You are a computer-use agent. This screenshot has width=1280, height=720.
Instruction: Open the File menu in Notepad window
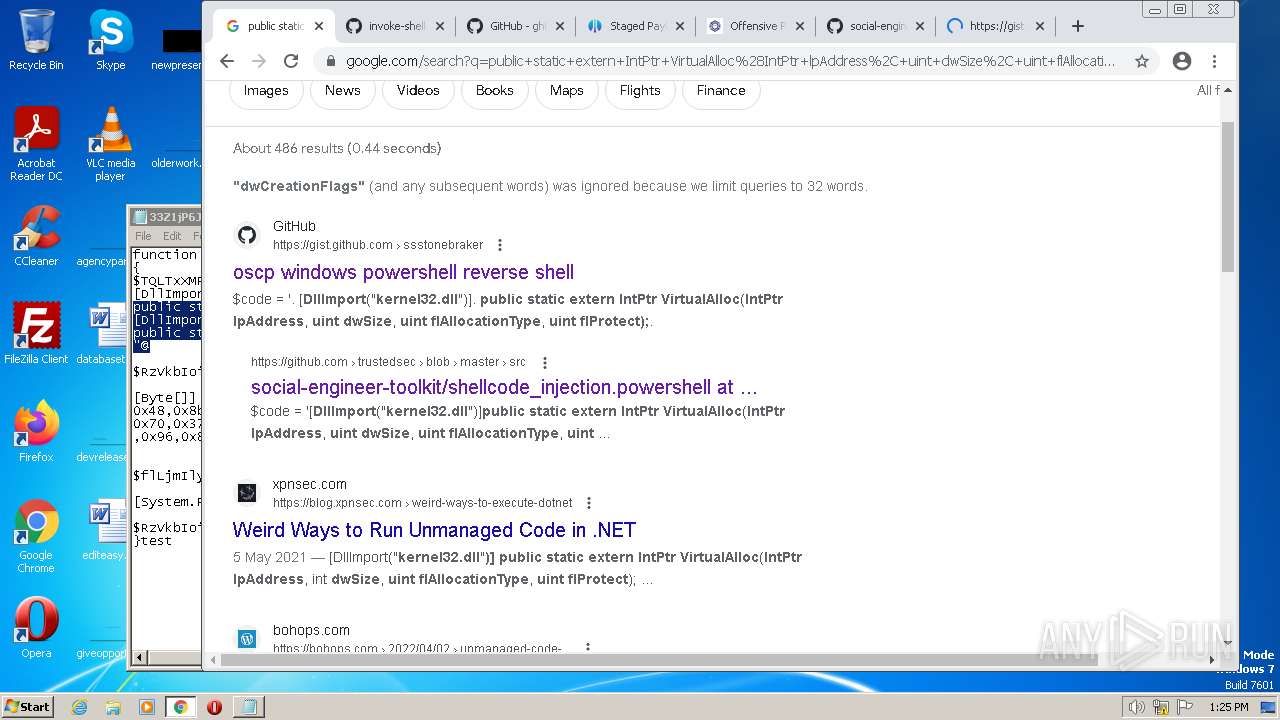point(143,236)
